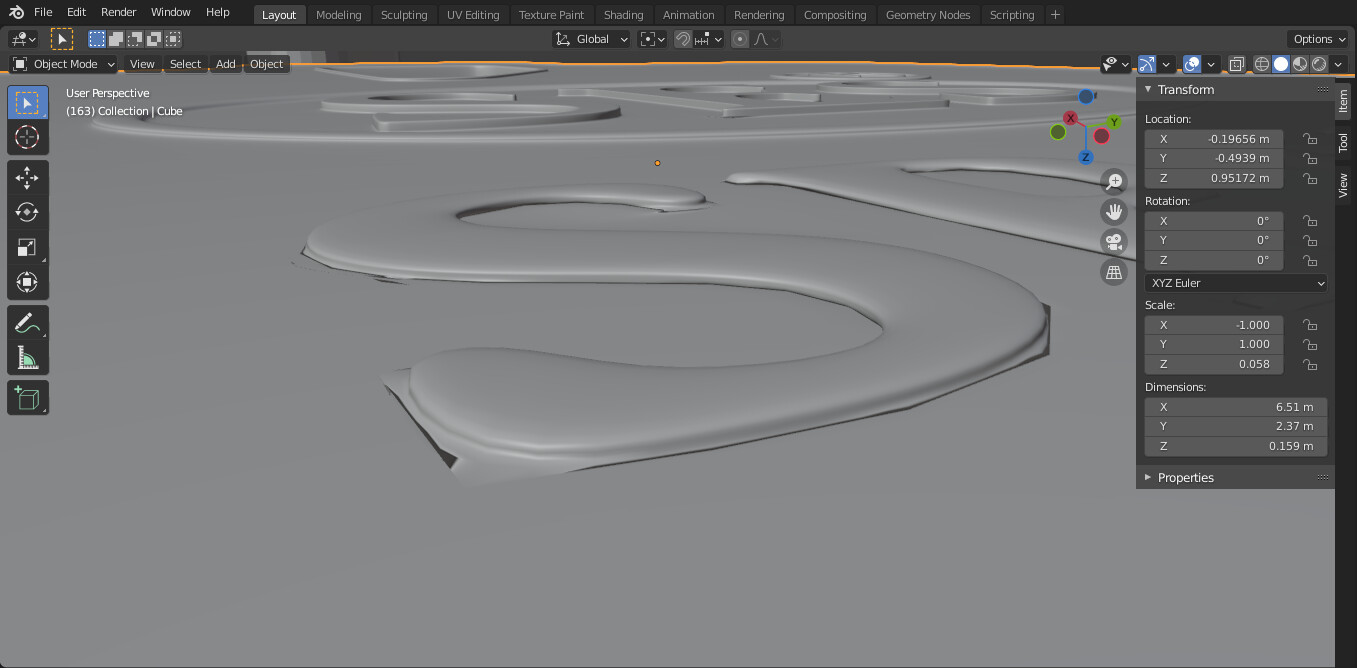This screenshot has height=668, width=1357.
Task: Activate the Move tool
Action: click(27, 178)
